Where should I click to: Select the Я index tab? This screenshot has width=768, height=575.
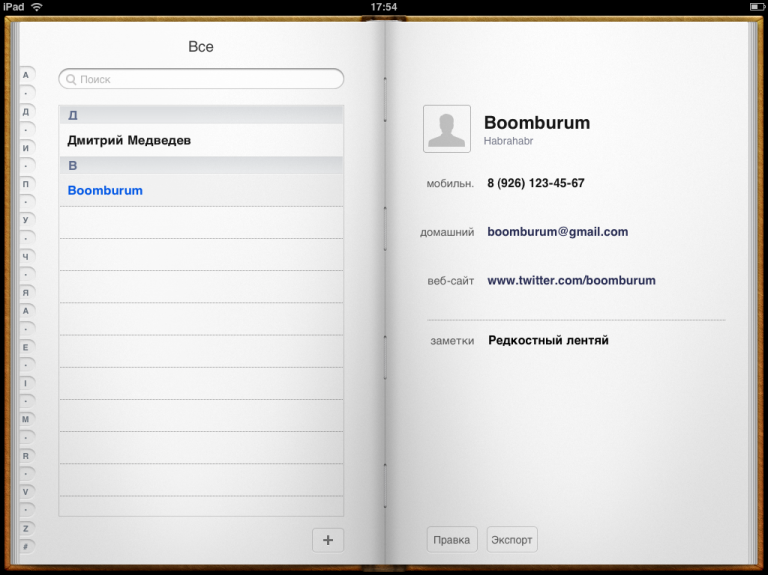[26, 292]
